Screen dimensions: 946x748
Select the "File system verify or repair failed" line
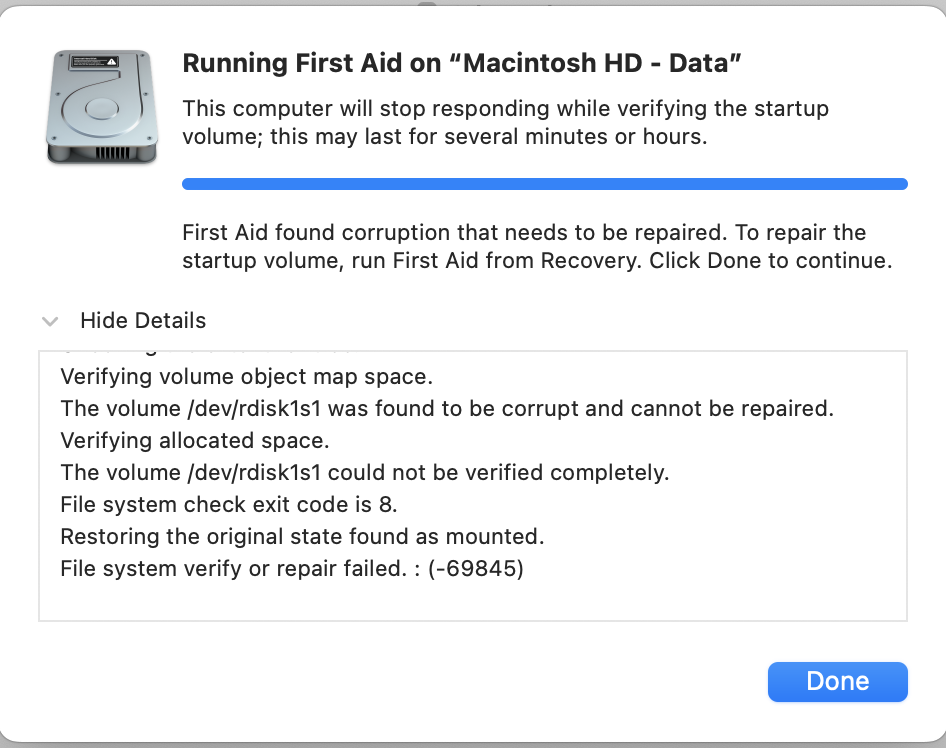pos(292,568)
